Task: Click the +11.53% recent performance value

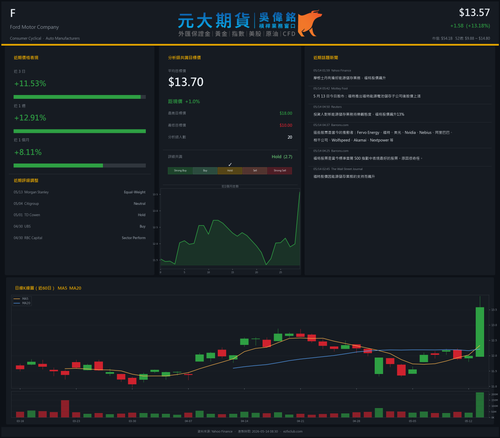Action: pos(30,83)
